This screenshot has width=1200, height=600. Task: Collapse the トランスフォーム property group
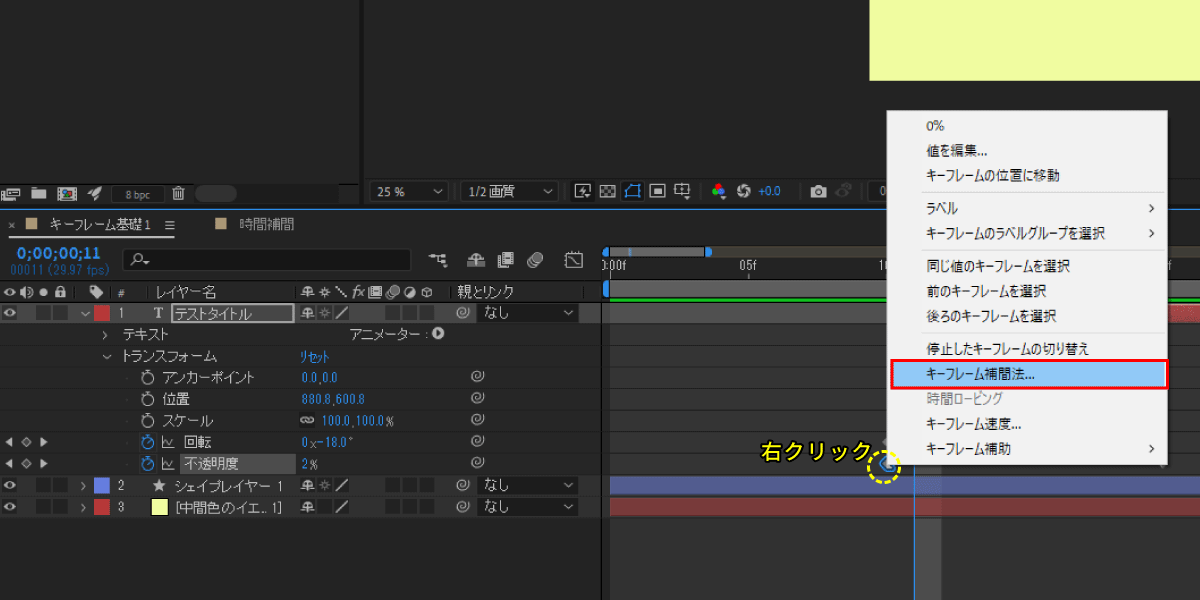pyautogui.click(x=106, y=356)
